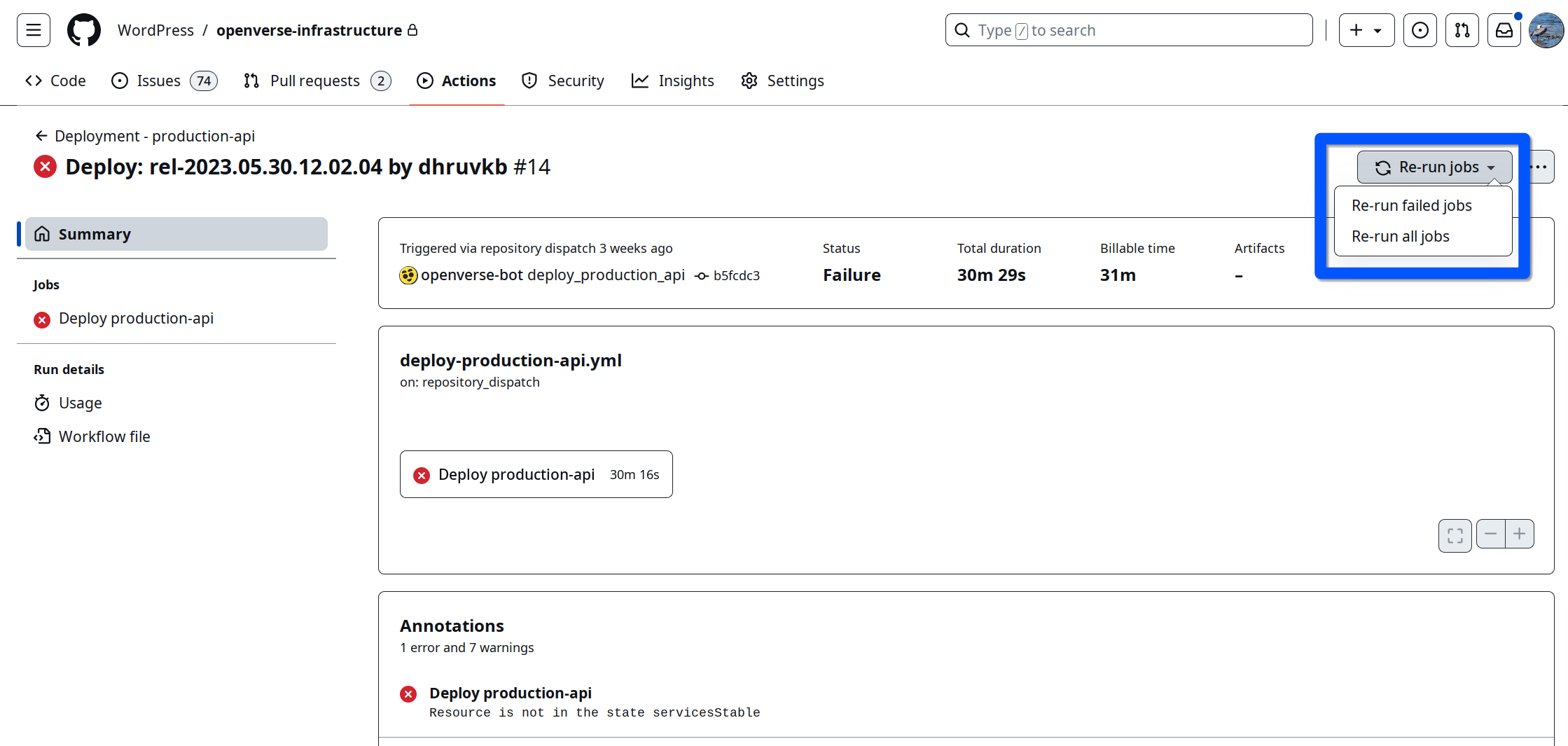The width and height of the screenshot is (1568, 746).
Task: Select Re-run all jobs
Action: (x=1401, y=236)
